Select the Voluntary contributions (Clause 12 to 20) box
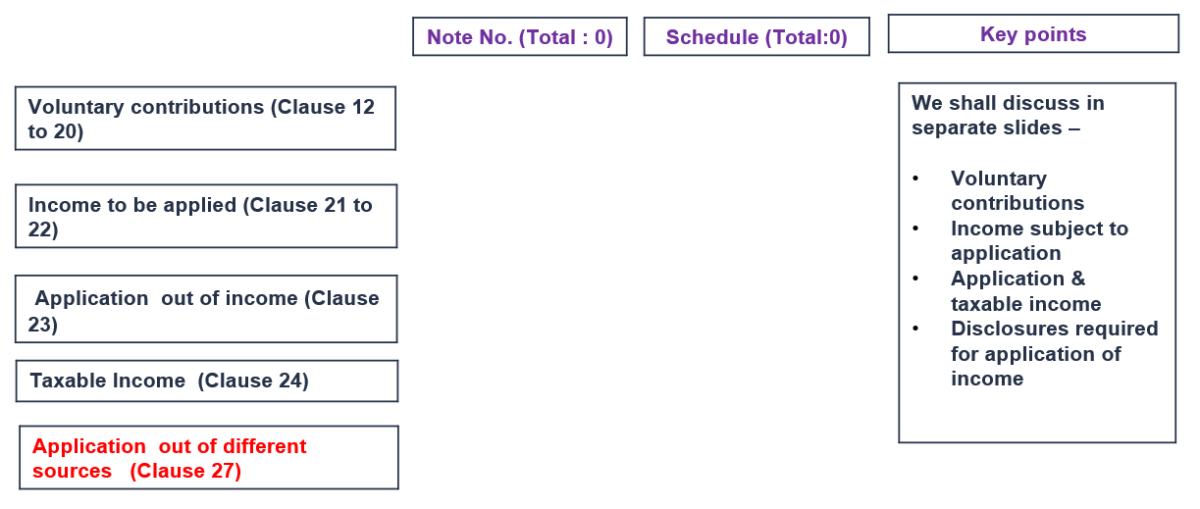The width and height of the screenshot is (1200, 509). [205, 119]
